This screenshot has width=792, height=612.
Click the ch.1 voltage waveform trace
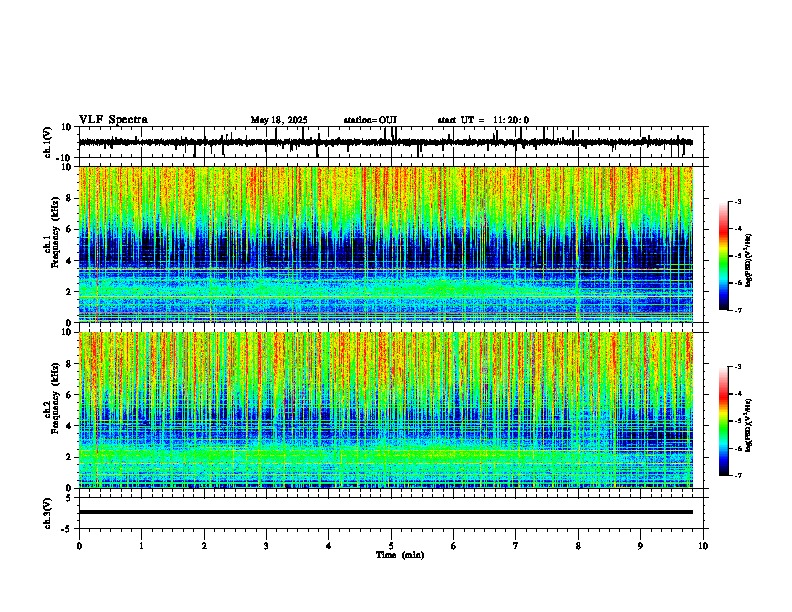point(385,142)
